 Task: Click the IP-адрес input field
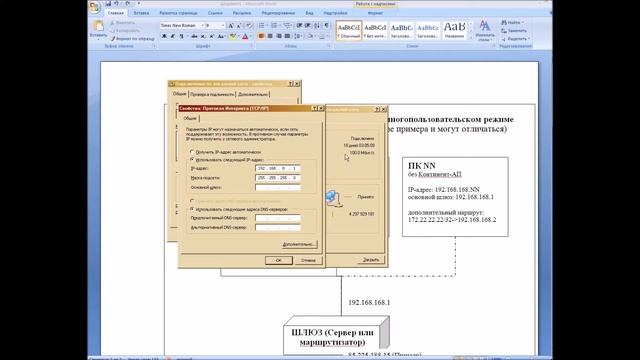tap(278, 168)
